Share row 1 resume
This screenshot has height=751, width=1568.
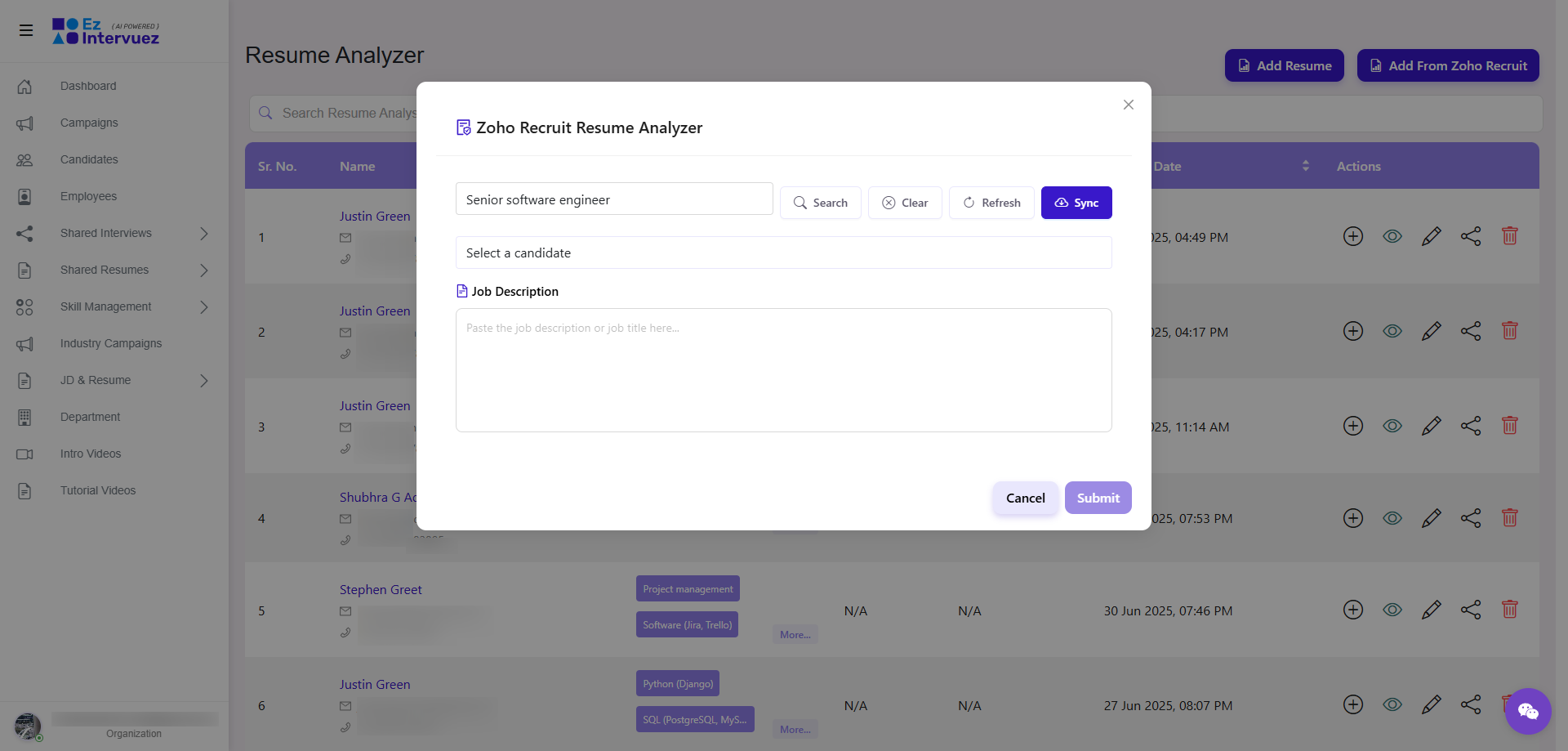click(1471, 237)
